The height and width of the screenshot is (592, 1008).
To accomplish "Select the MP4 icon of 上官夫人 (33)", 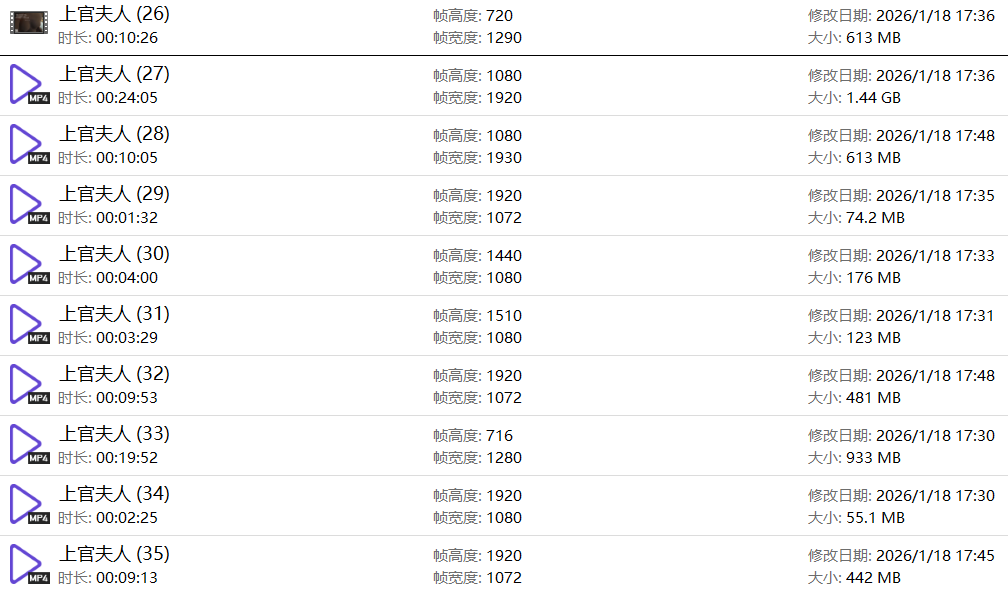I will (27, 445).
